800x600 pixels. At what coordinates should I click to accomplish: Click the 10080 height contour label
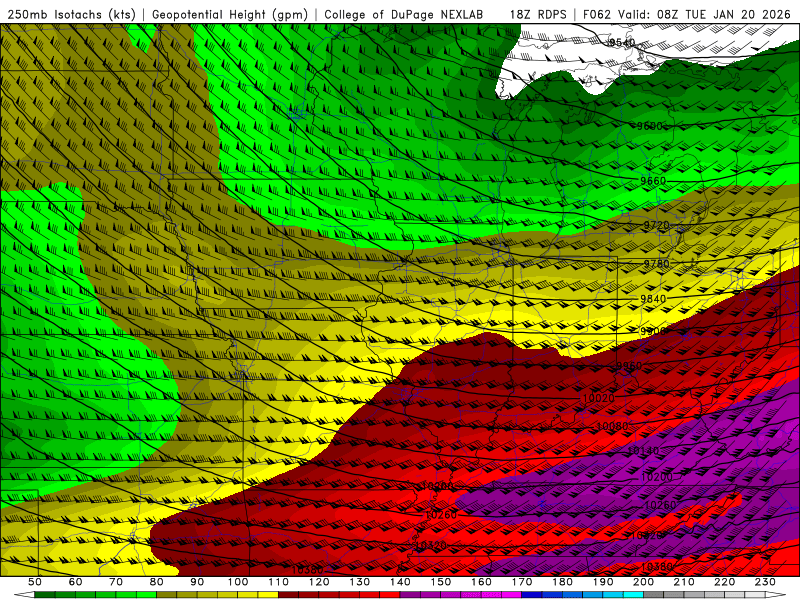coord(612,426)
